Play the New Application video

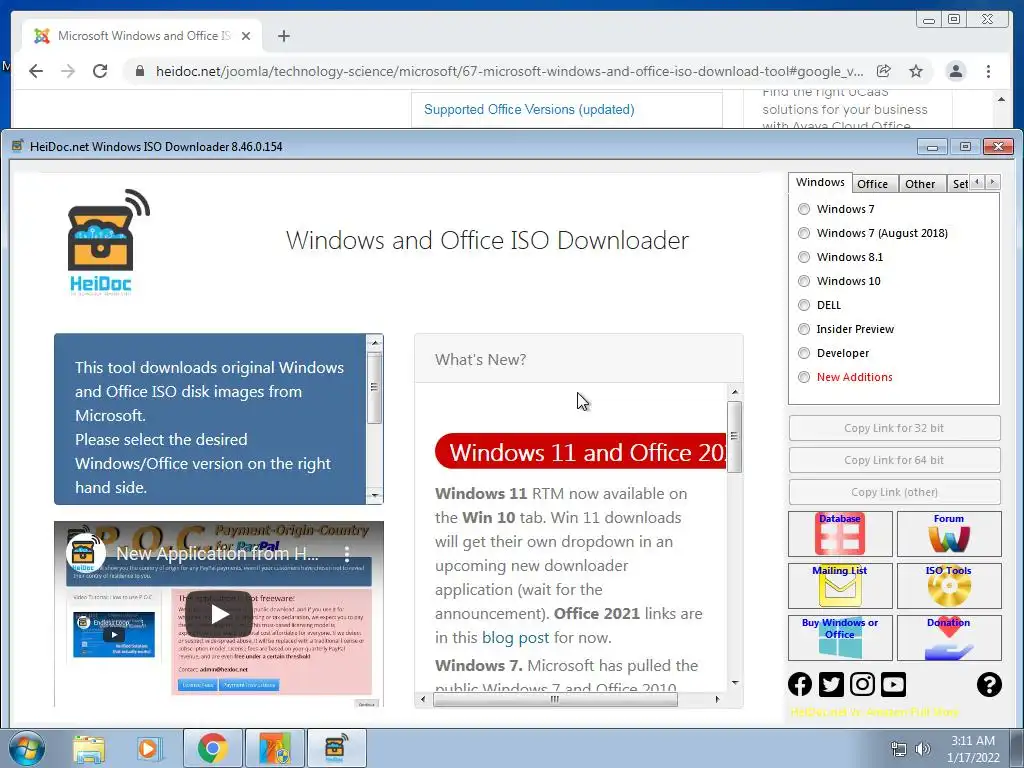click(x=219, y=615)
